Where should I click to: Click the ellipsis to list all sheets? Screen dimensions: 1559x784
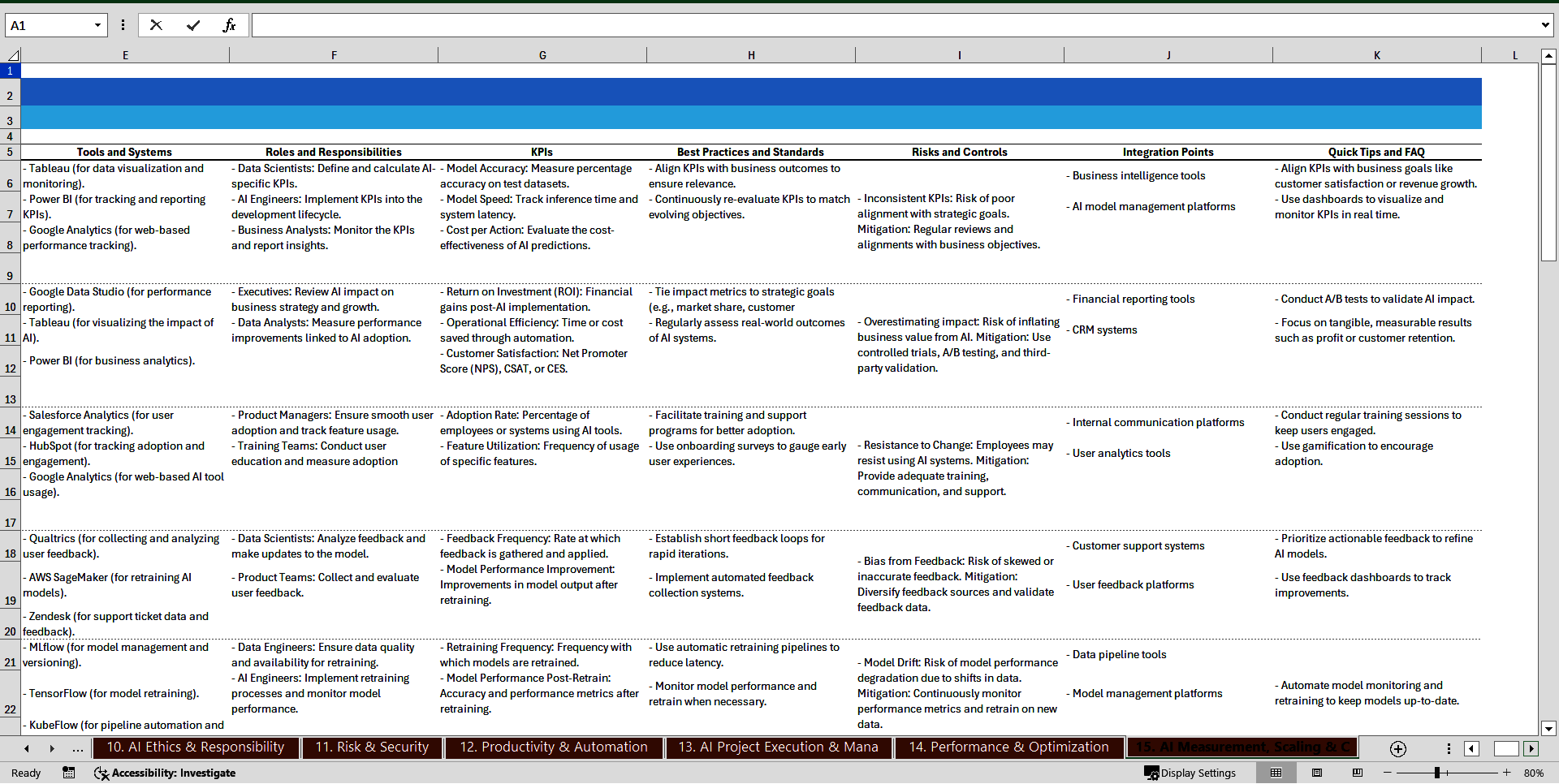(x=77, y=748)
